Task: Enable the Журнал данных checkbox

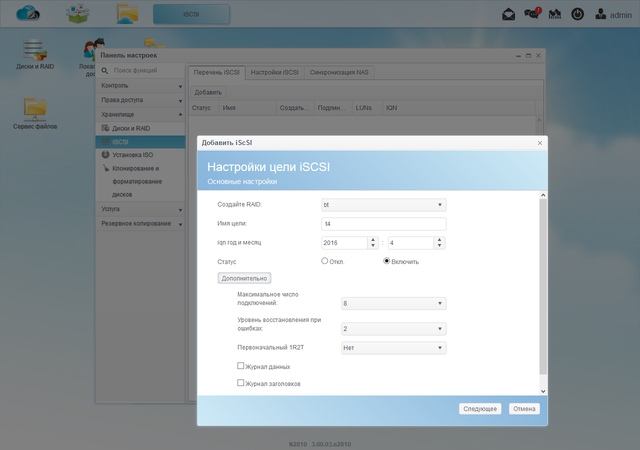Action: 240,366
